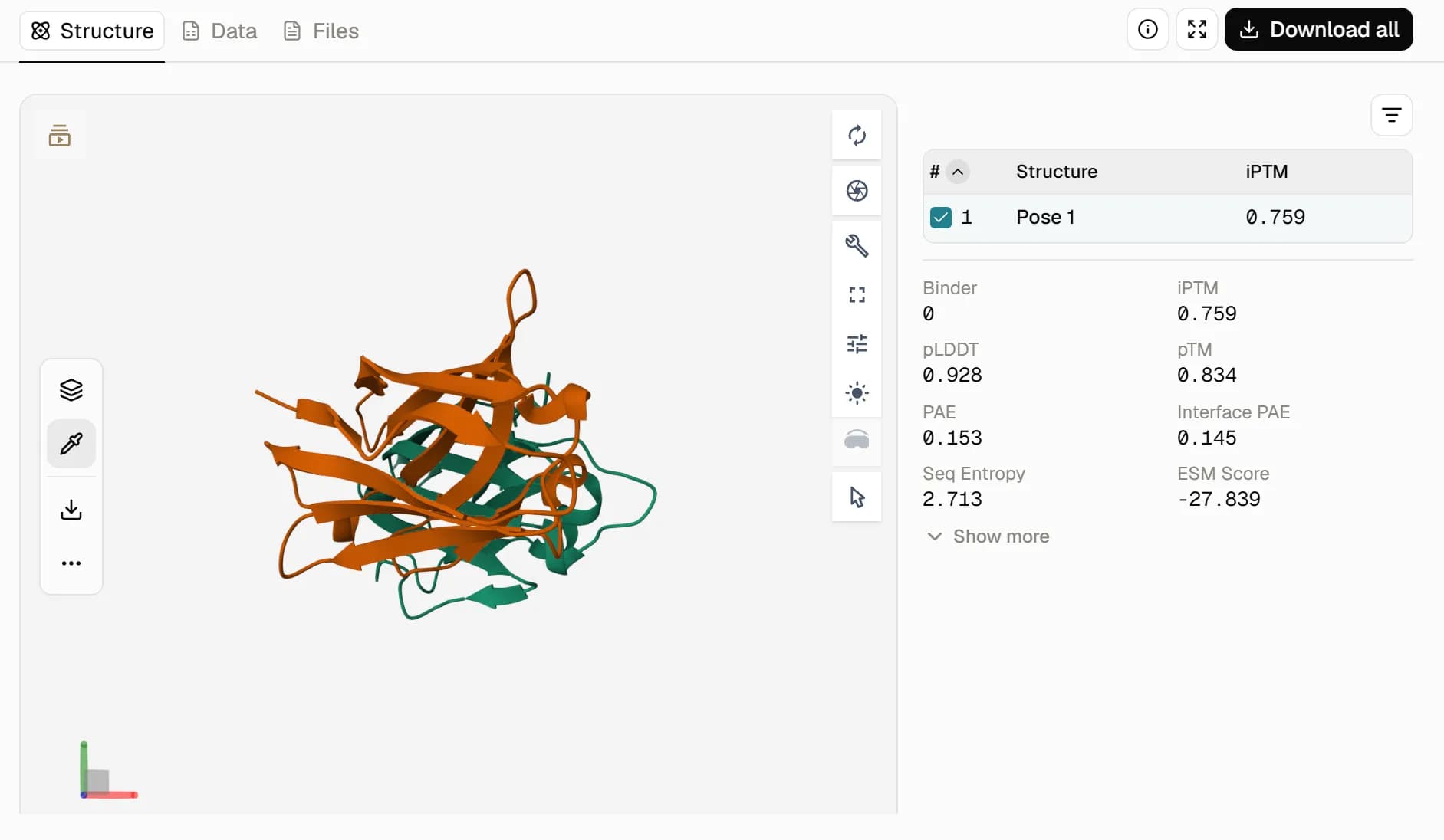Screen dimensions: 1444x840
Task: Click the 0.759 value in Pose 1 row
Action: 1275,218
